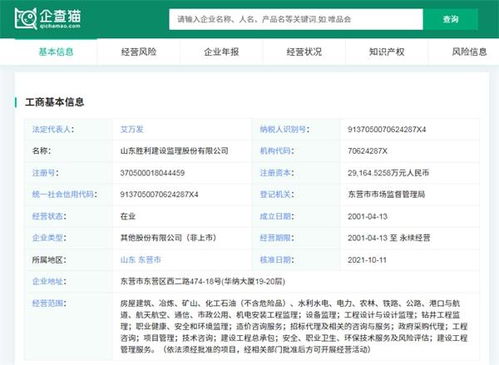The width and height of the screenshot is (499, 365).
Task: Click the 纳税人识别号 label
Action: 284,129
